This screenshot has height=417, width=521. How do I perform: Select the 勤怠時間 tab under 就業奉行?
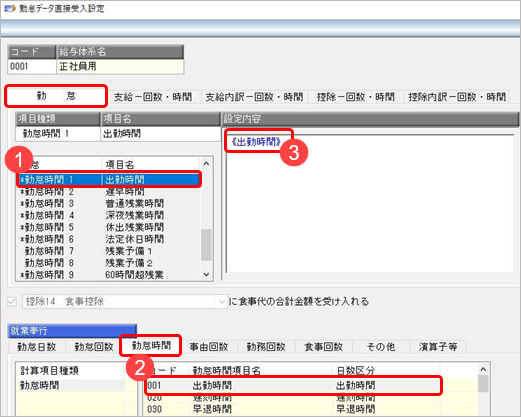point(151,346)
